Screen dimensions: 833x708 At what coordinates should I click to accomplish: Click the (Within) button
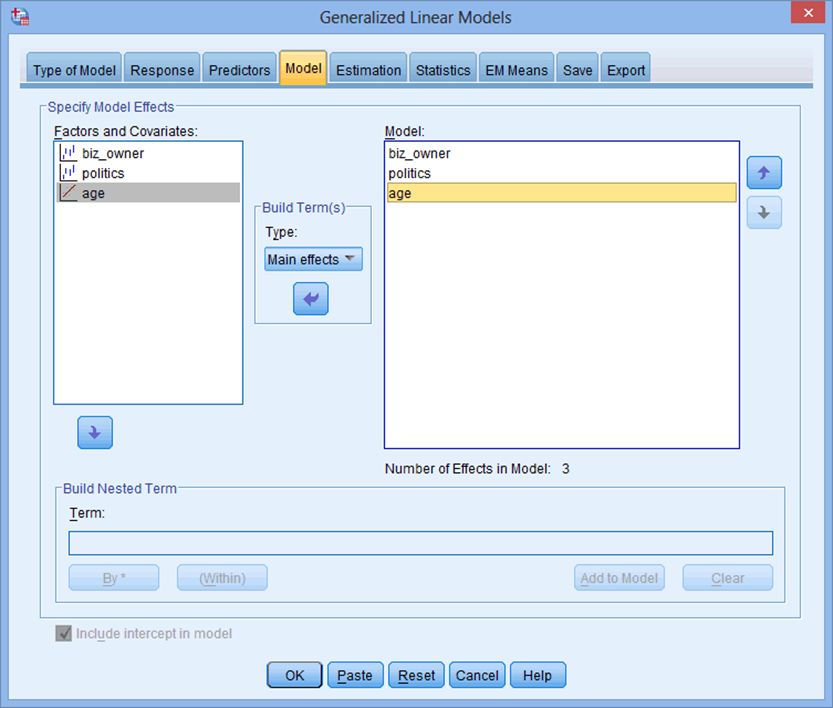coord(222,577)
